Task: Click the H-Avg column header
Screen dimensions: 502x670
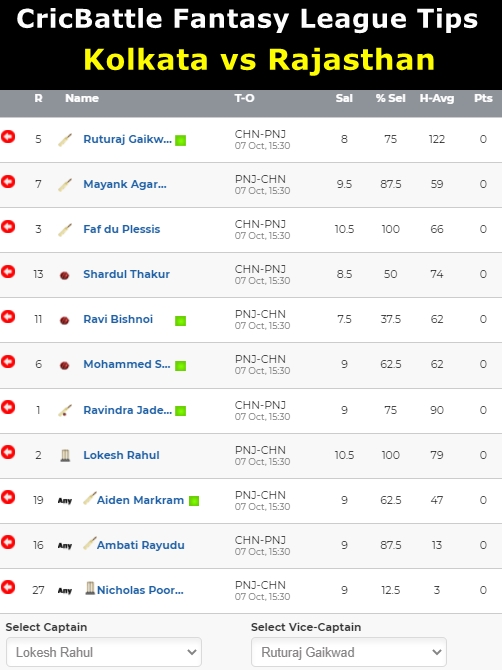Action: pos(437,98)
